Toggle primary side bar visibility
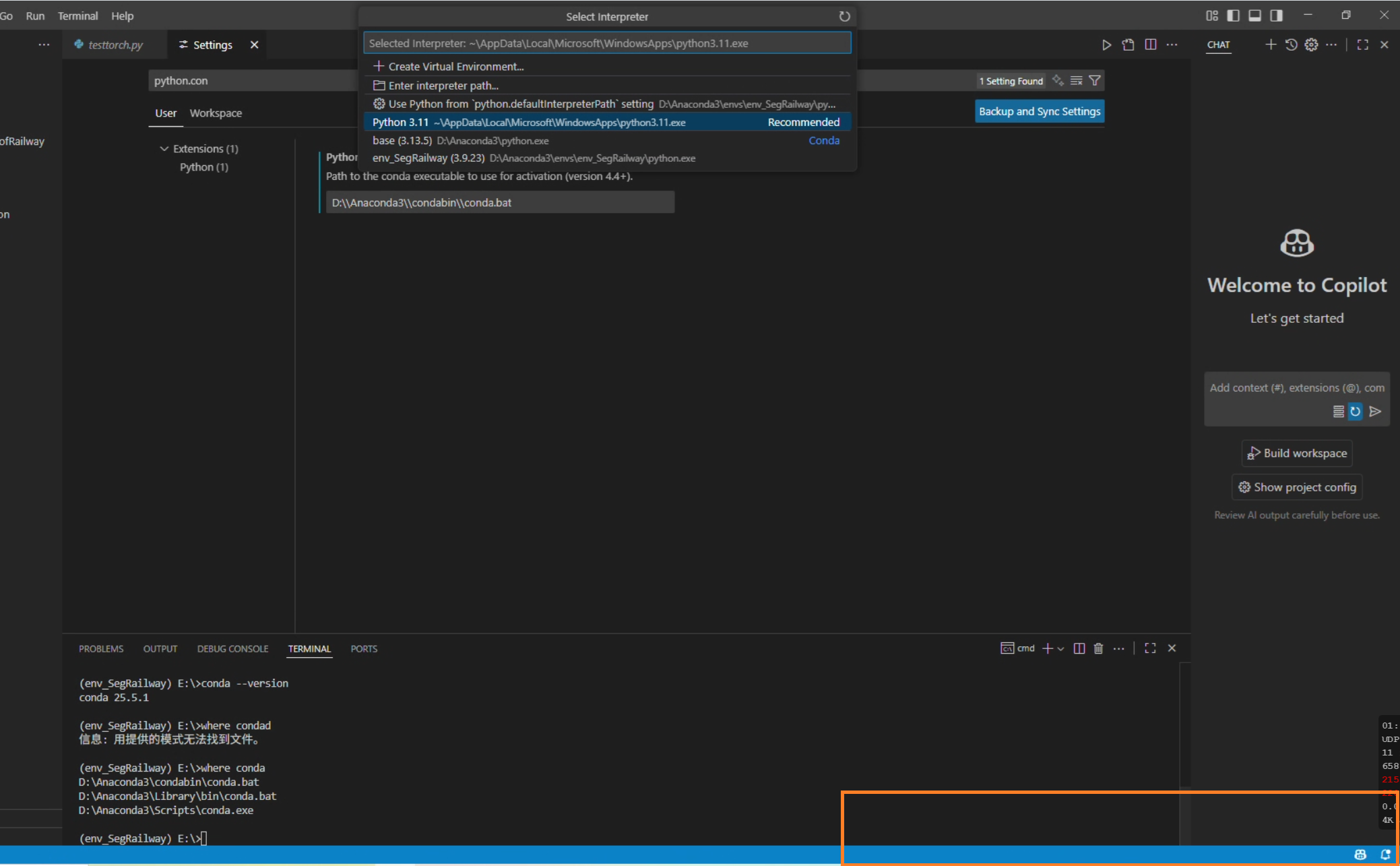This screenshot has height=866, width=1400. 1234,16
